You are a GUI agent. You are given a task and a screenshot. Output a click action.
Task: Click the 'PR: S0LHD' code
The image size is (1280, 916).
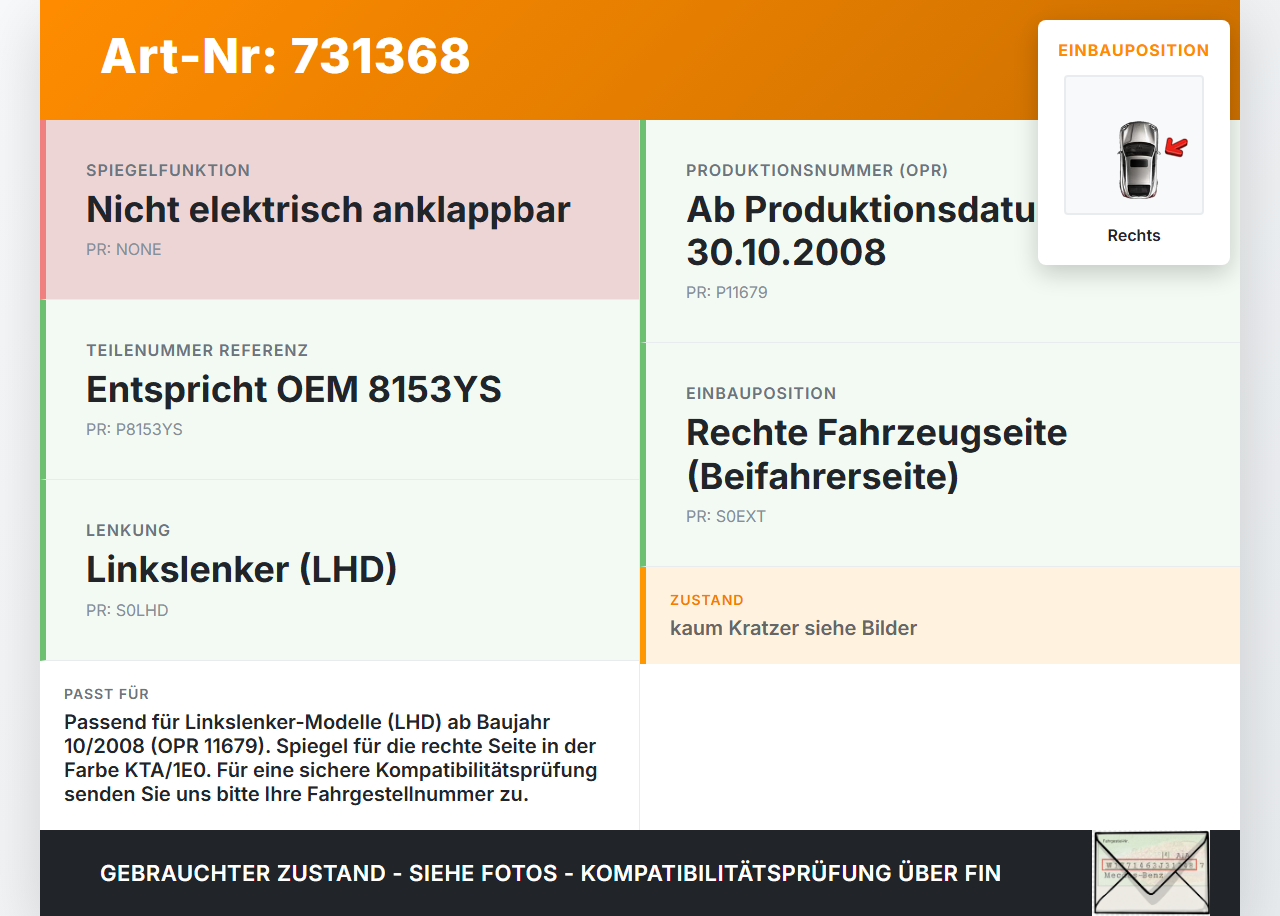click(127, 610)
